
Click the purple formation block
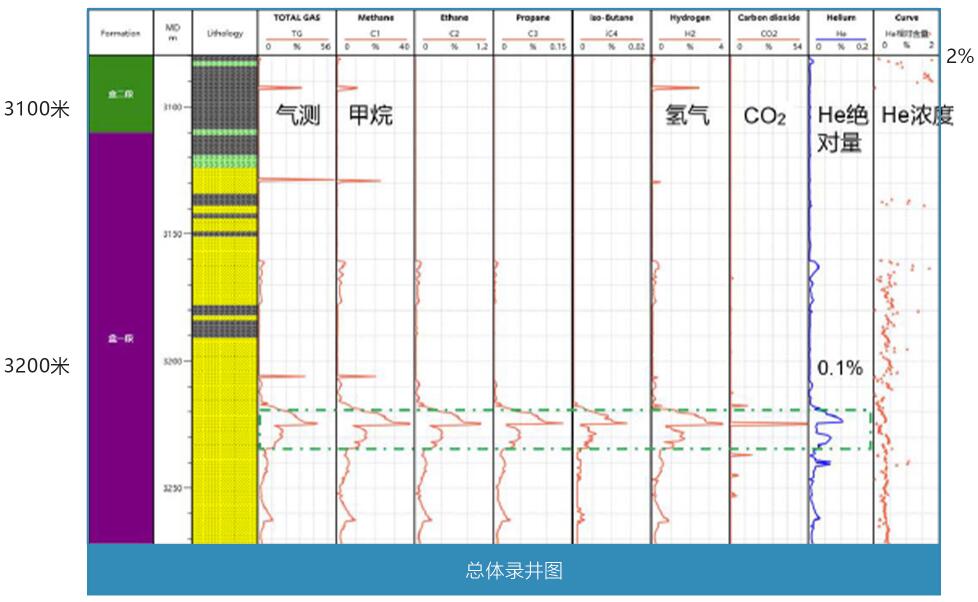(x=120, y=338)
